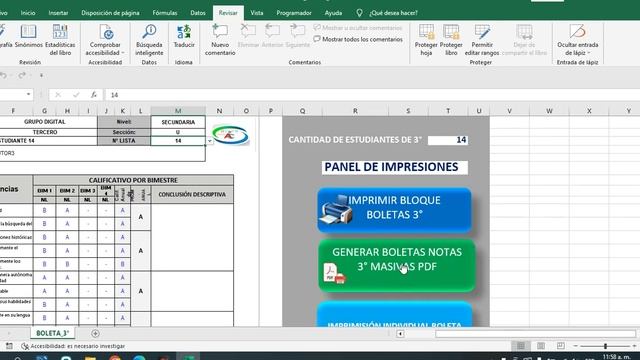This screenshot has height=360, width=640.
Task: Open the Nº LISTA dropdown arrow
Action: tap(210, 141)
